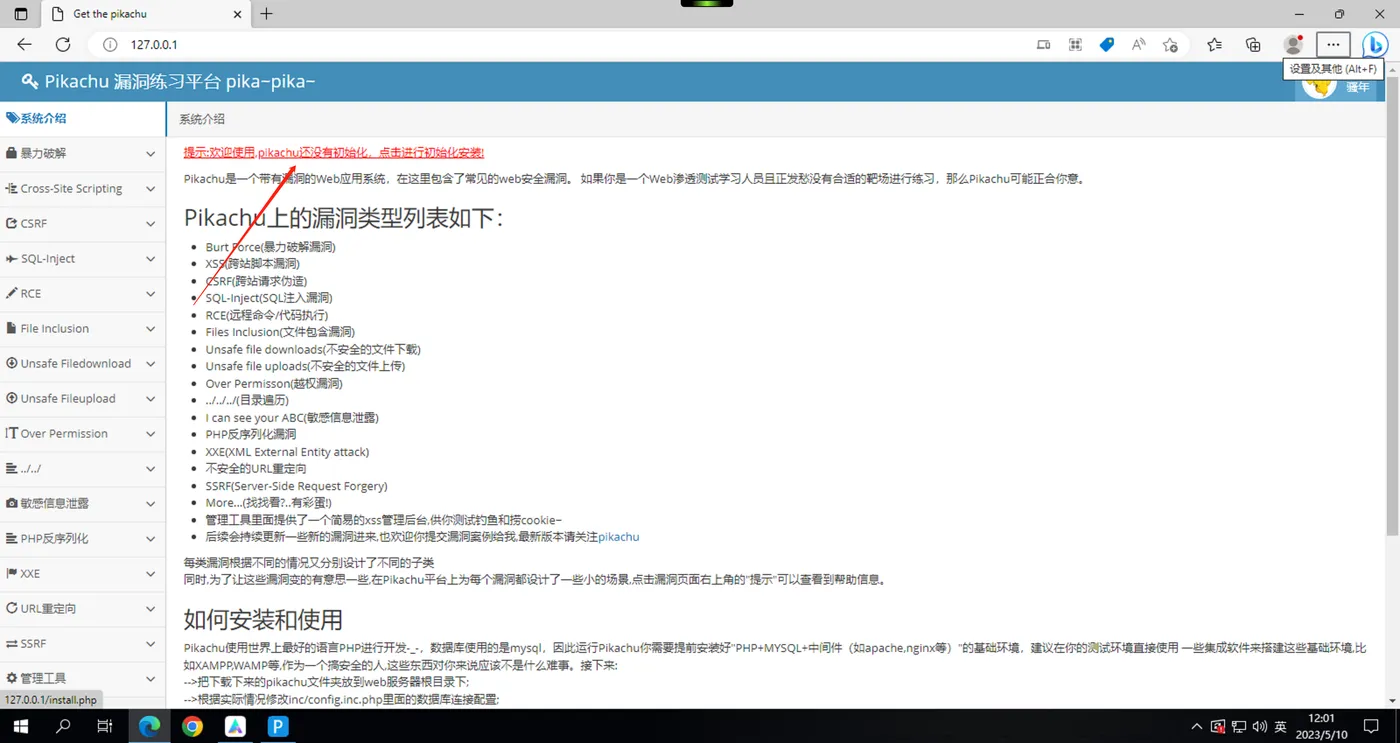Screen dimensions: 1400x743
Task: Open the blue shopping tag icon
Action: point(1107,44)
